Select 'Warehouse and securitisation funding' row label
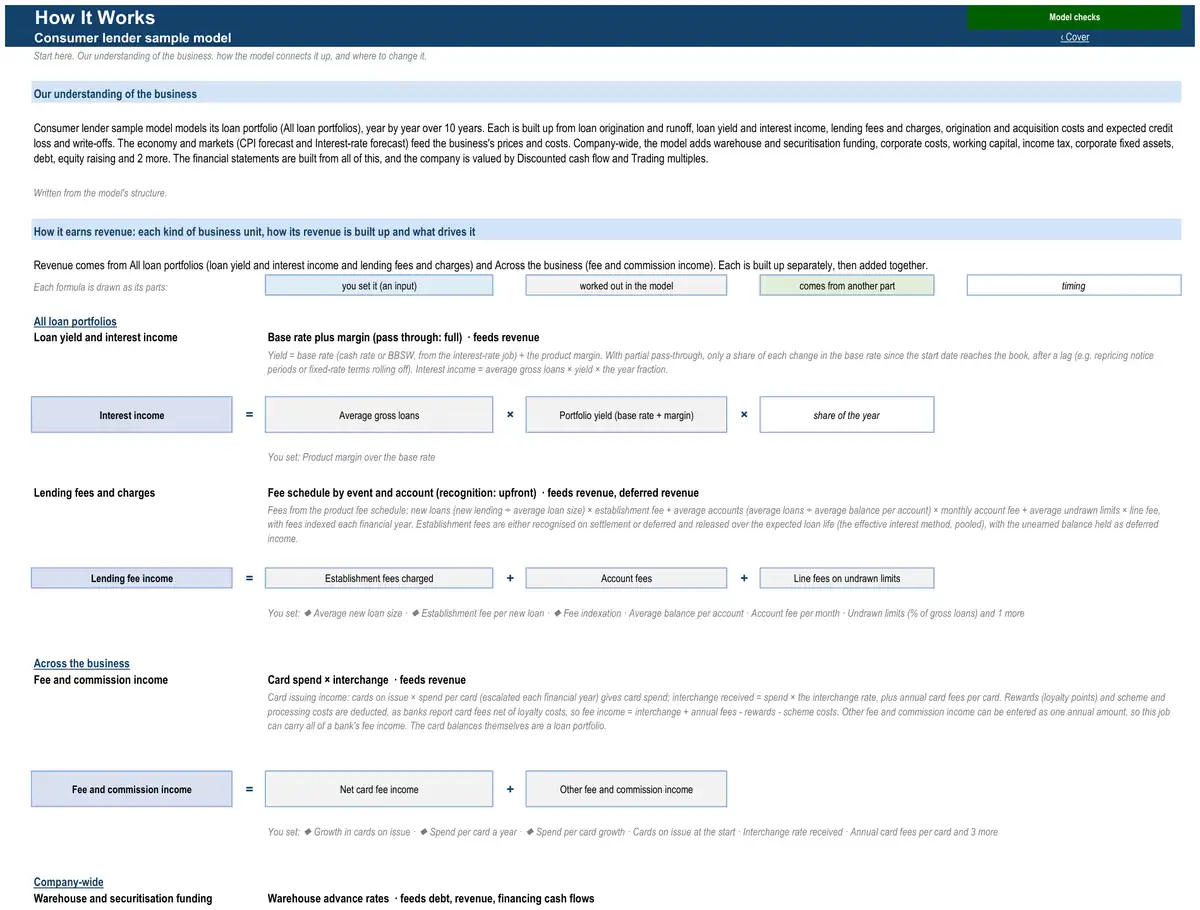Viewport: 1200px width, 910px height. click(123, 899)
